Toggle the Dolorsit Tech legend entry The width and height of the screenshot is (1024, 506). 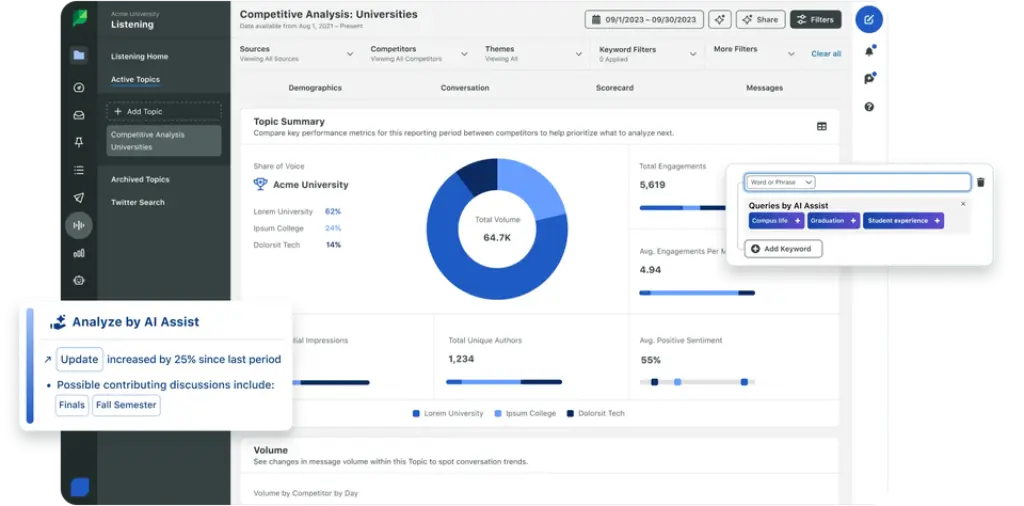(x=596, y=413)
